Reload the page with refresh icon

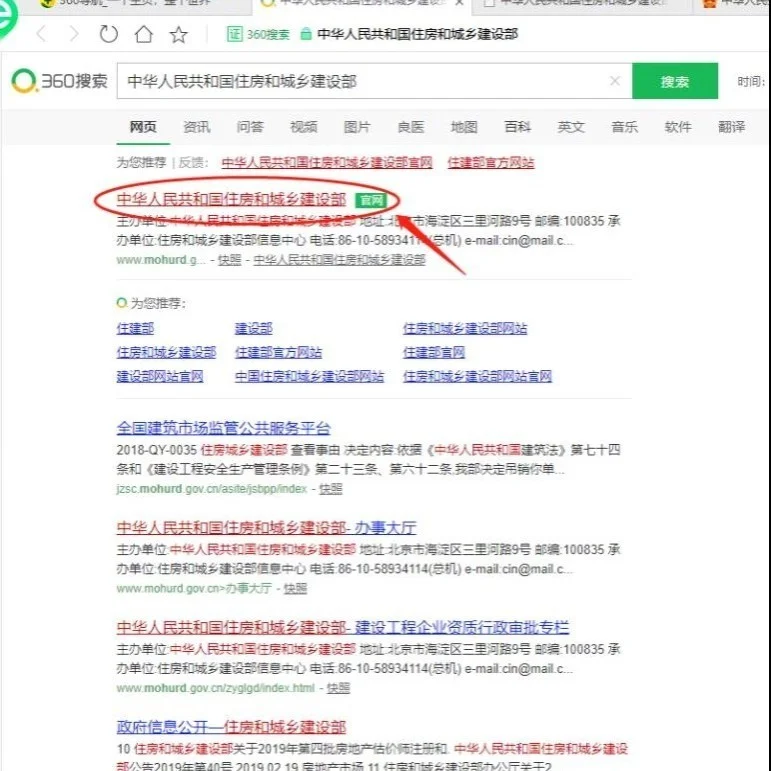109,34
